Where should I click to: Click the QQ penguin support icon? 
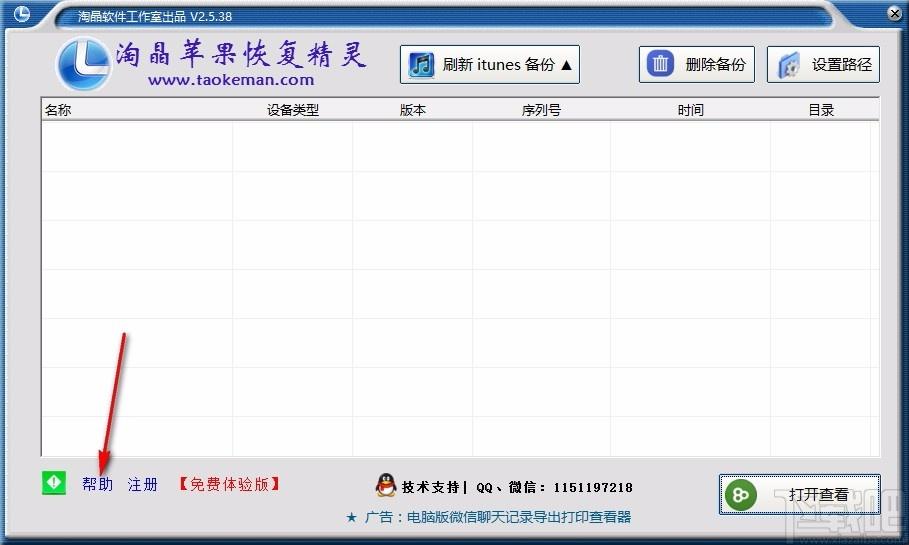click(x=386, y=485)
